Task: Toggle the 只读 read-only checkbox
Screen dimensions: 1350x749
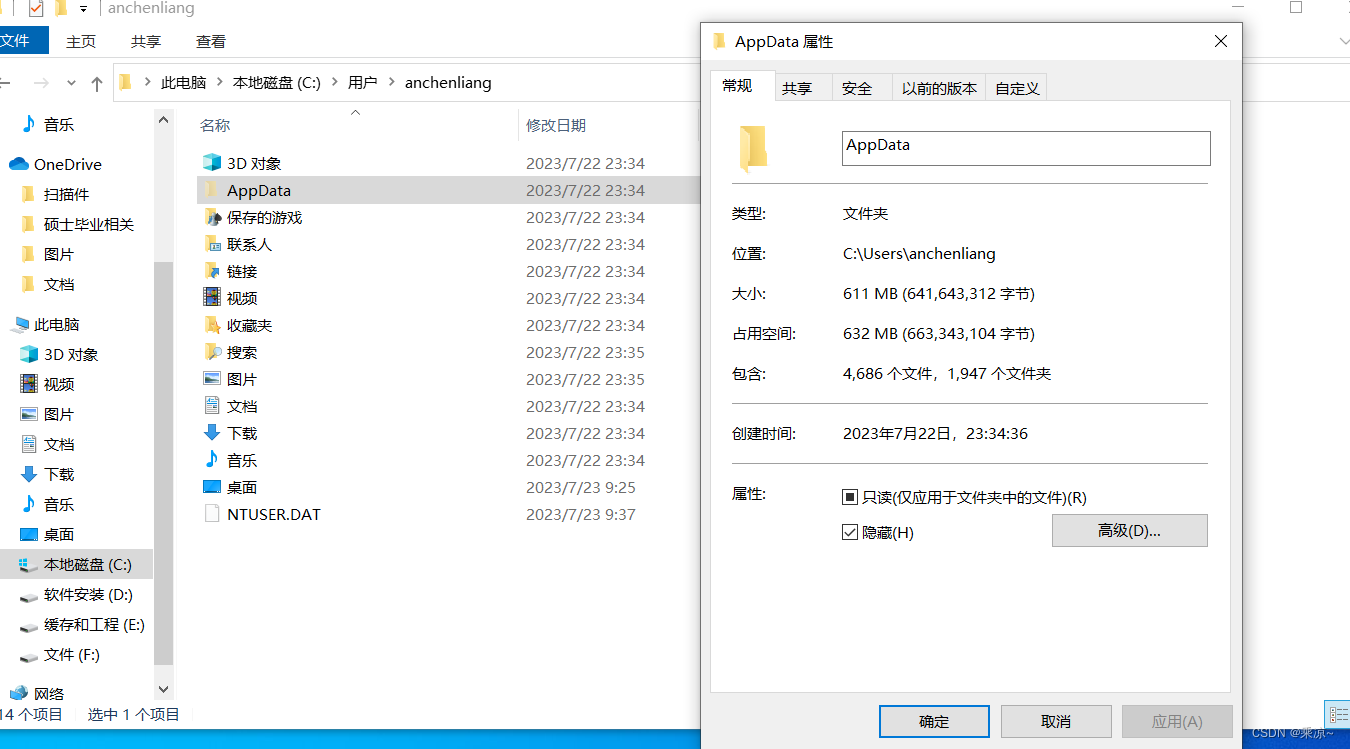Action: [x=850, y=497]
